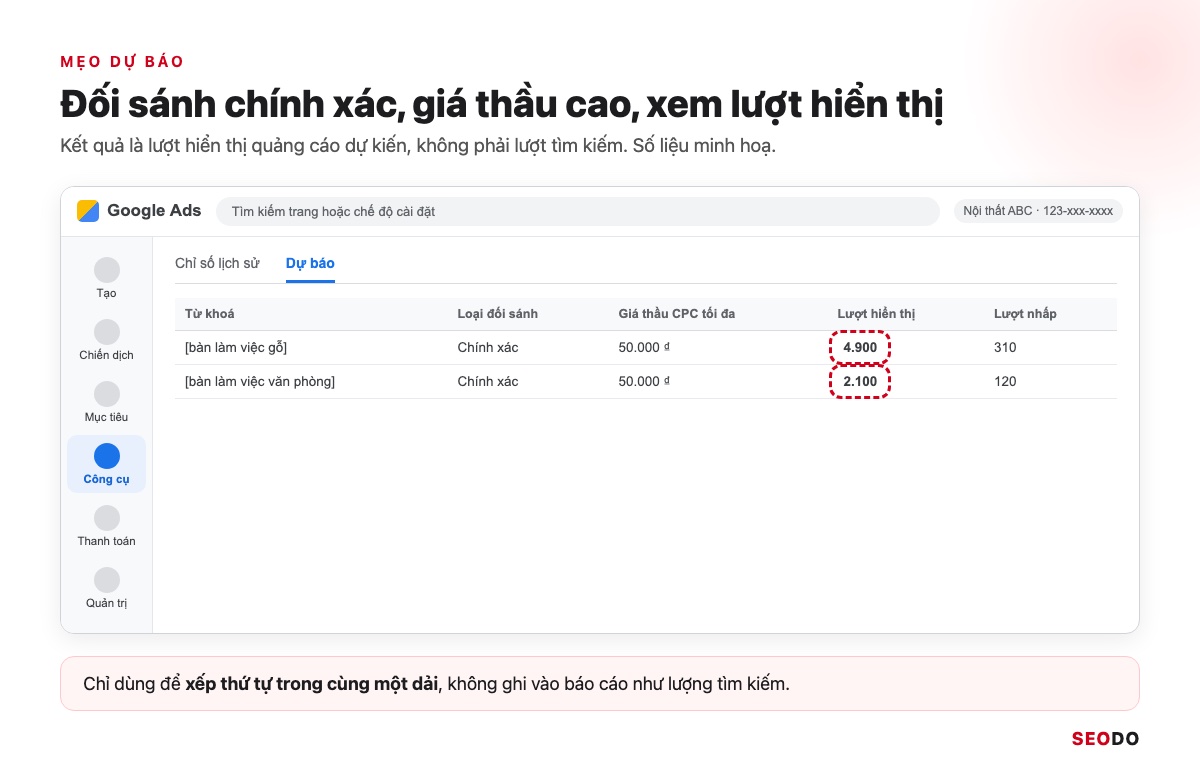The width and height of the screenshot is (1200, 771).
Task: Select keyword [bàn làm việc gỗ]
Action: click(236, 348)
